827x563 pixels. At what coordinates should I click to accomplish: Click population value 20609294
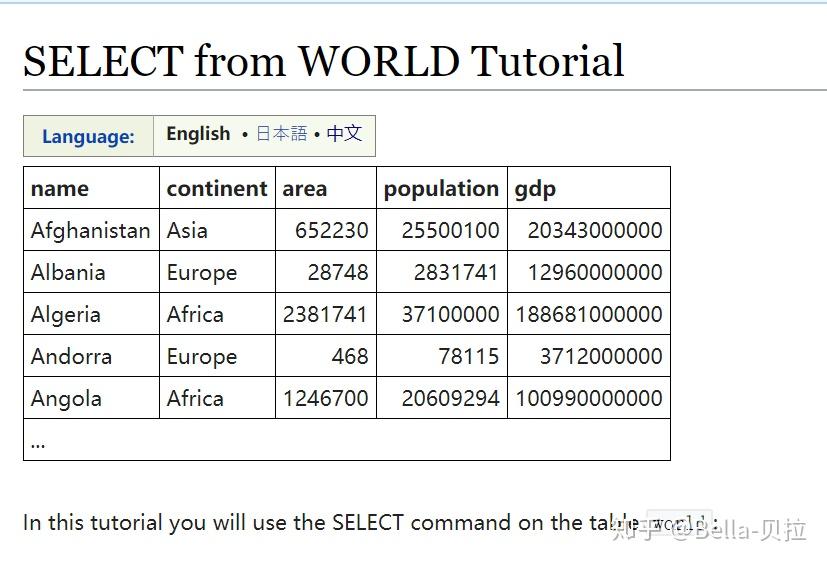point(442,398)
